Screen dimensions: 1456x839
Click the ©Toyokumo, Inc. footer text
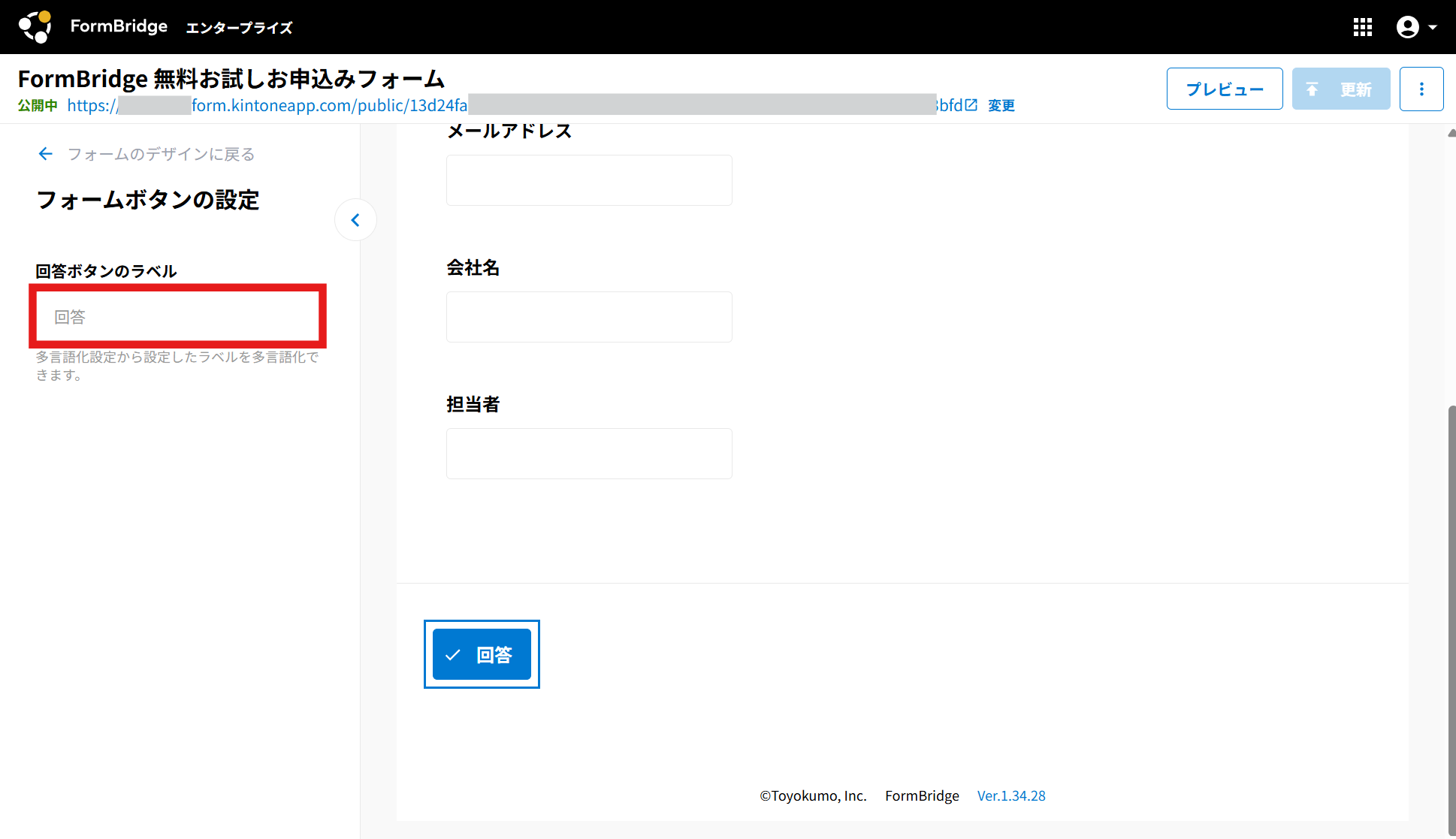813,795
